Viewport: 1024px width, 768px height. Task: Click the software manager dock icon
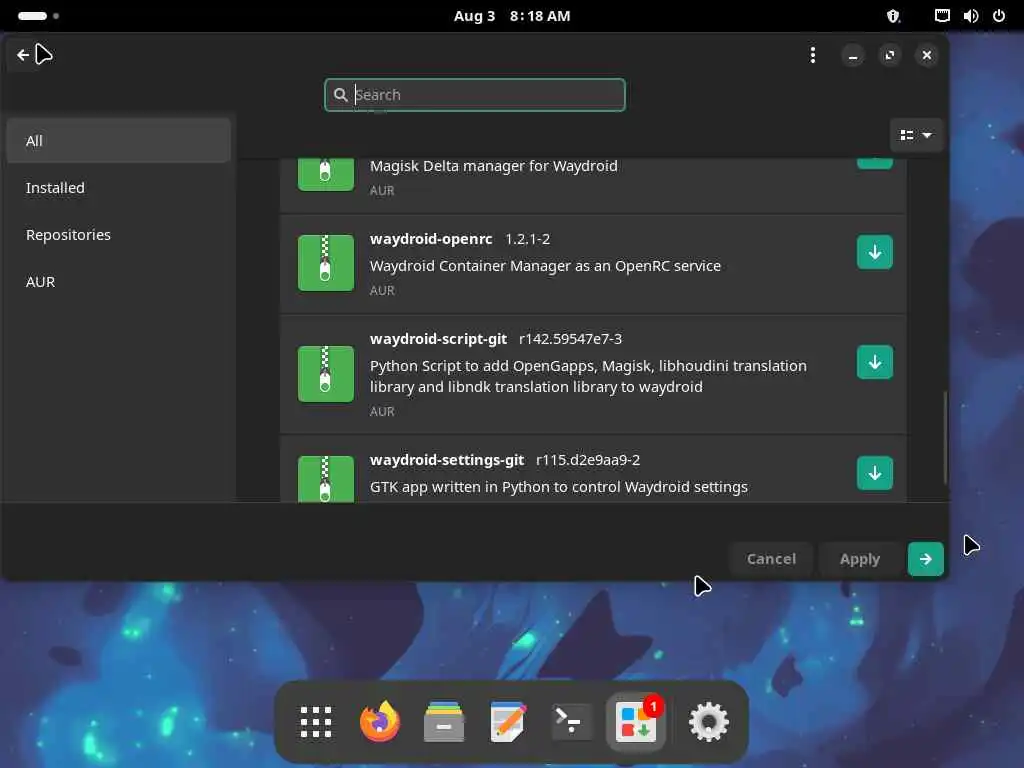[636, 722]
